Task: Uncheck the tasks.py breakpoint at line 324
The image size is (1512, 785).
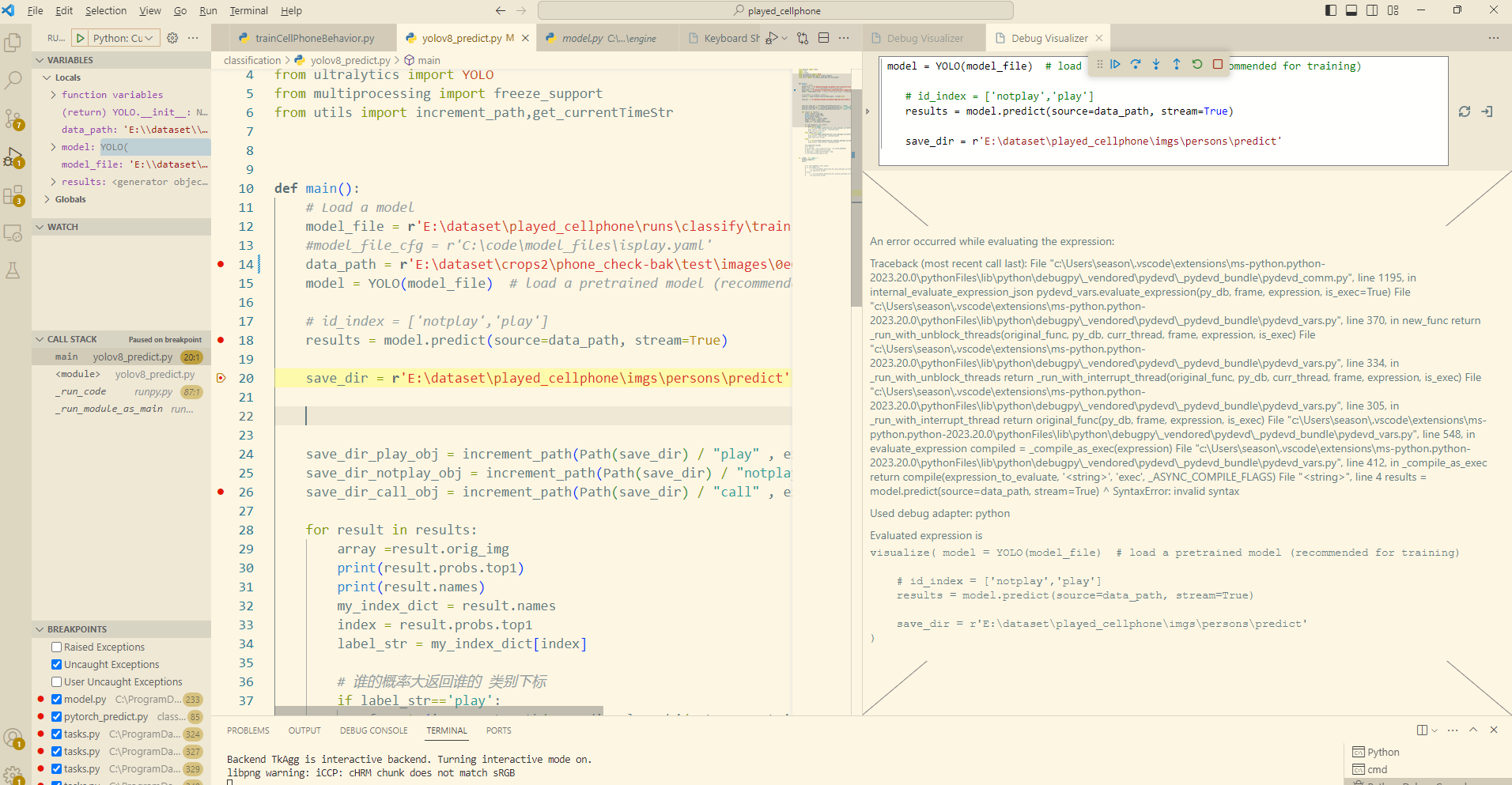Action: (x=57, y=734)
